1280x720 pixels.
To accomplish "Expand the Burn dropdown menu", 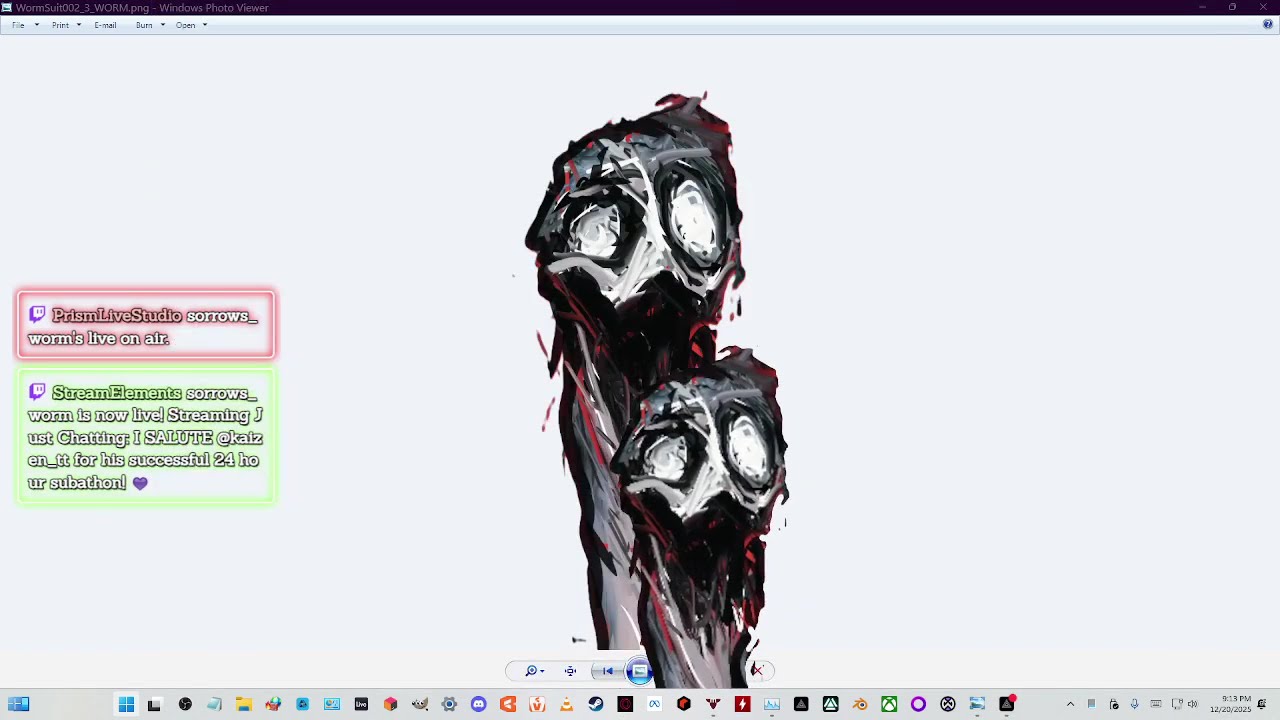I will [x=150, y=25].
